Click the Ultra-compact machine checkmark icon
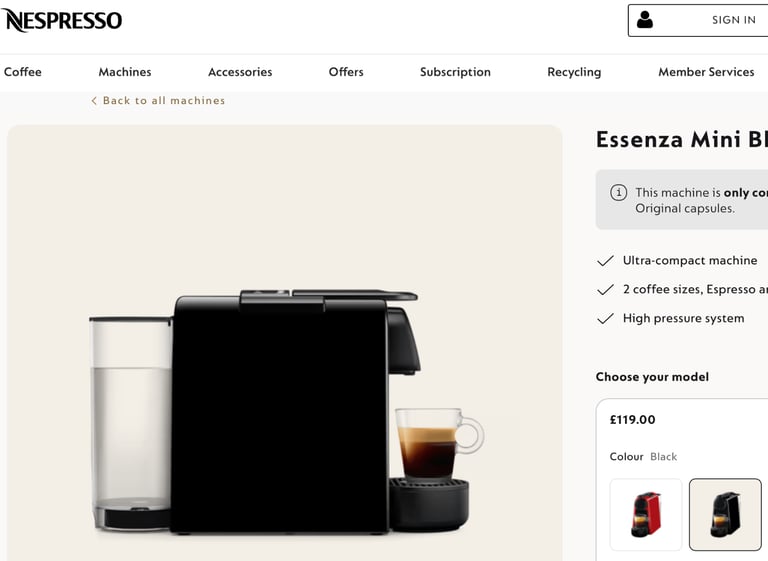Viewport: 768px width, 561px height. (605, 261)
